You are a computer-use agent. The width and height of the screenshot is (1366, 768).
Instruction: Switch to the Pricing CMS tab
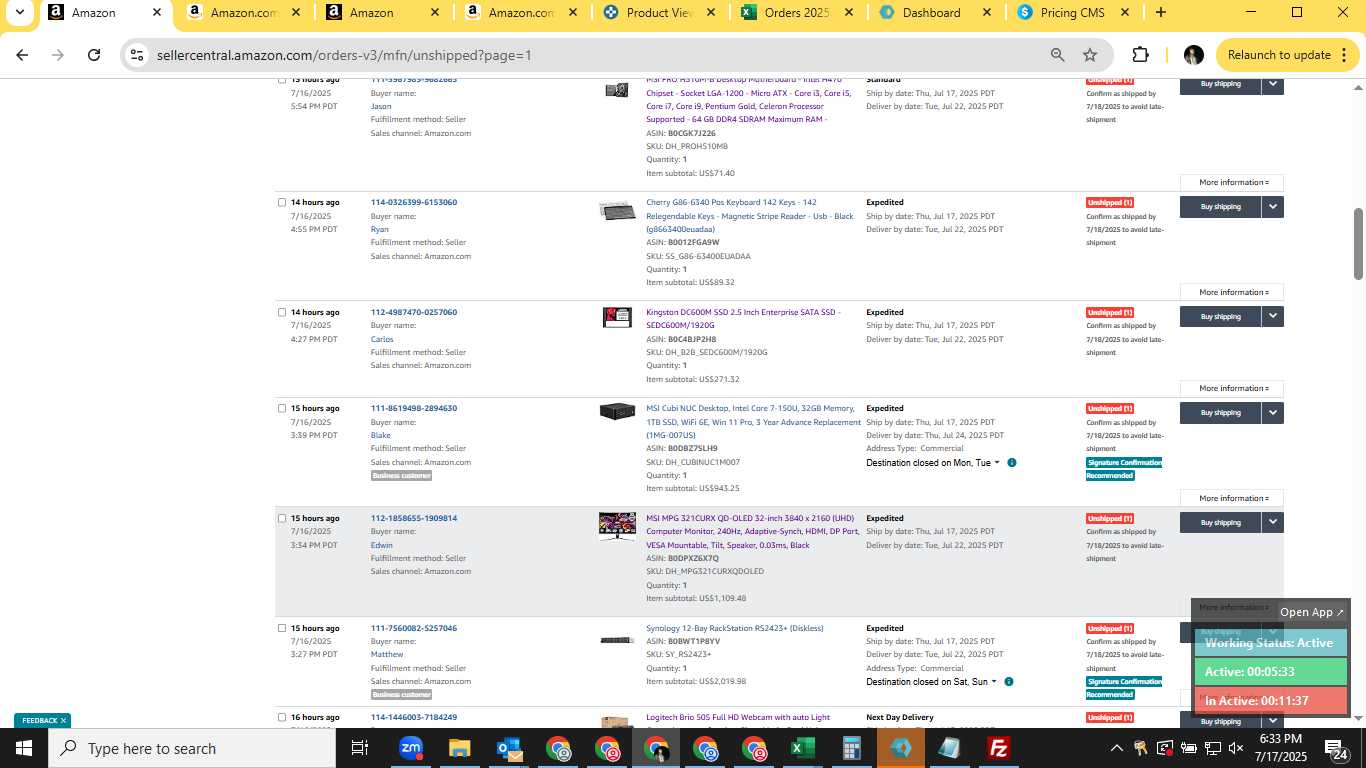click(1071, 13)
